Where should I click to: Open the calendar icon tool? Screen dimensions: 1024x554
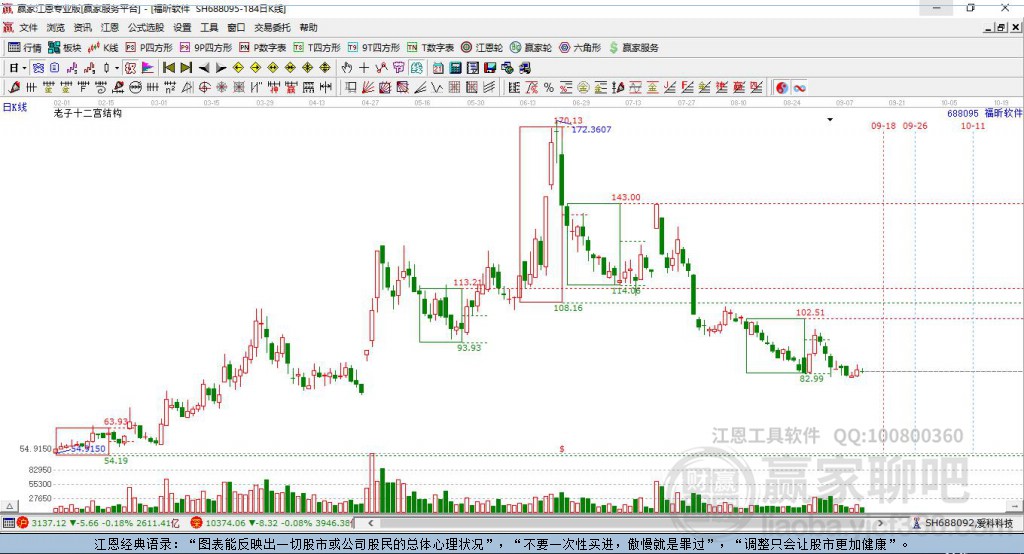pos(438,68)
